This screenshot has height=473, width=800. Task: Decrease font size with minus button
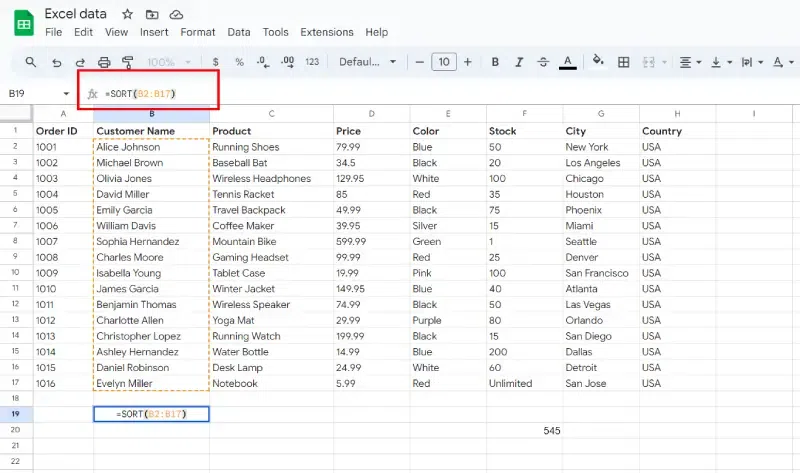coord(419,62)
